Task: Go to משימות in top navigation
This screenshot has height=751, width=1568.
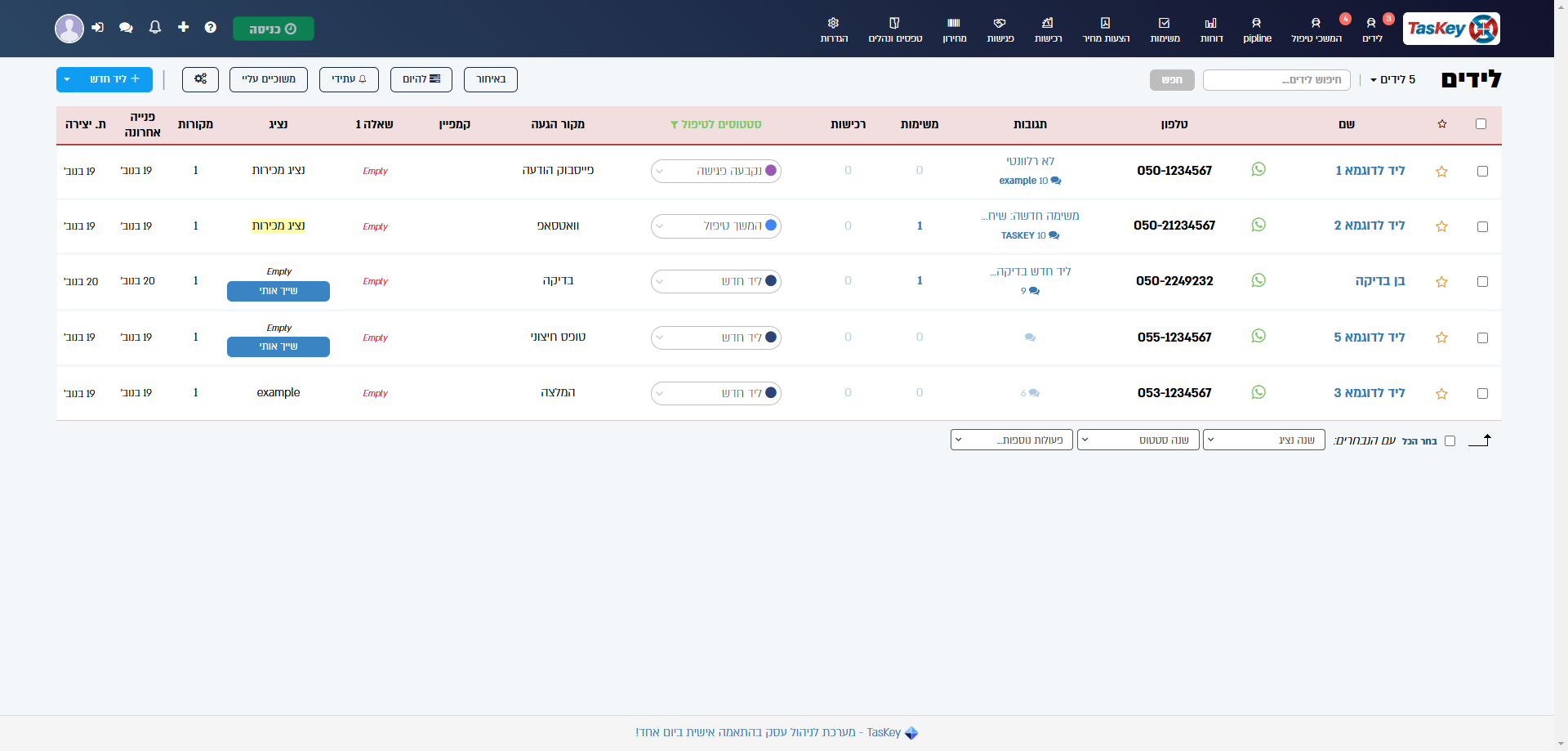Action: point(1165,29)
